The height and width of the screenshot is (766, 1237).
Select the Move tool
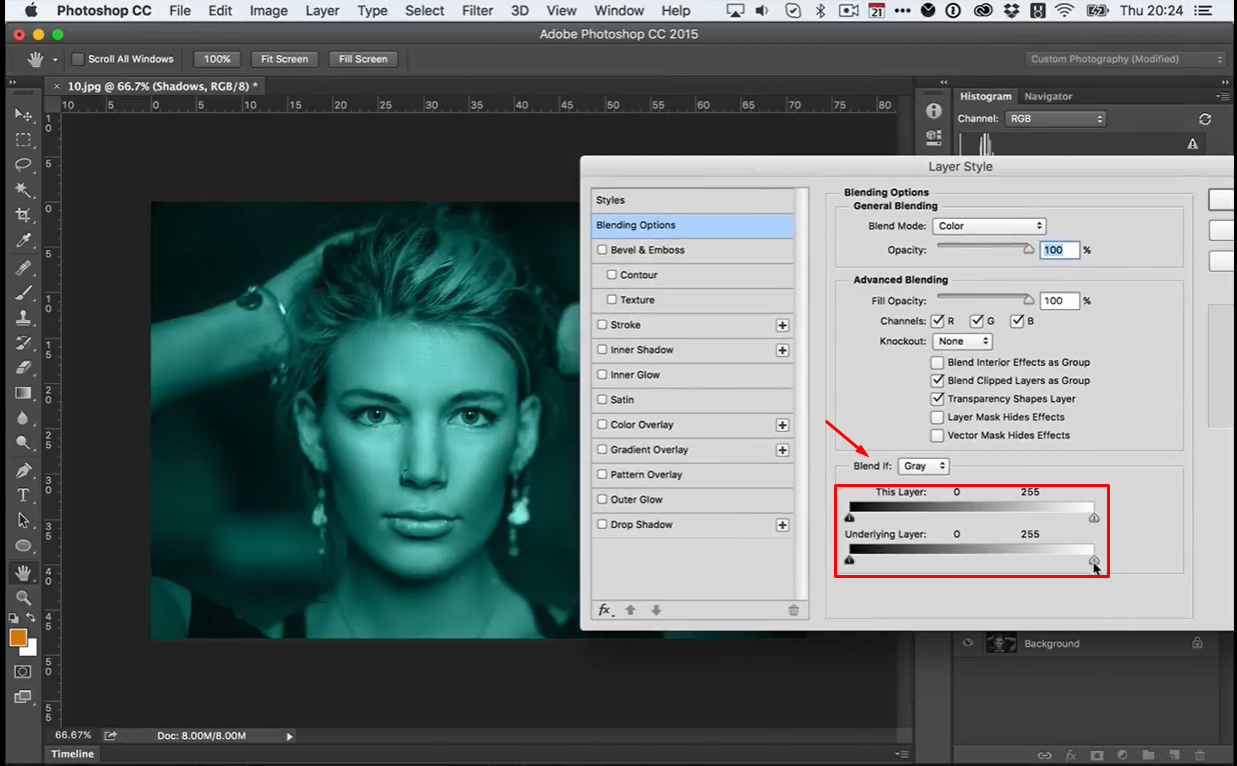[23, 115]
